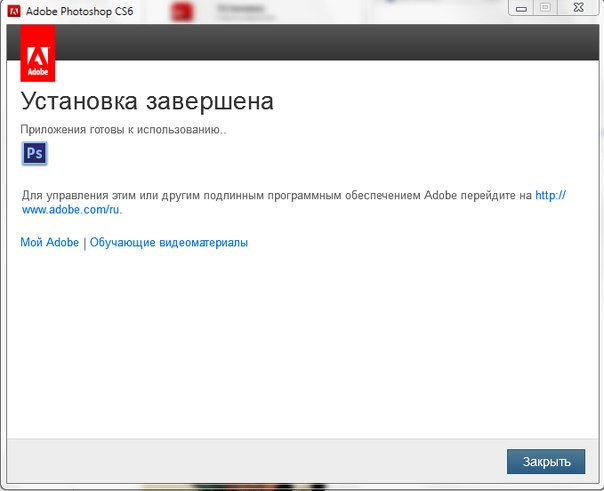Open the Мой Adobe link
The image size is (604, 491).
coord(49,243)
